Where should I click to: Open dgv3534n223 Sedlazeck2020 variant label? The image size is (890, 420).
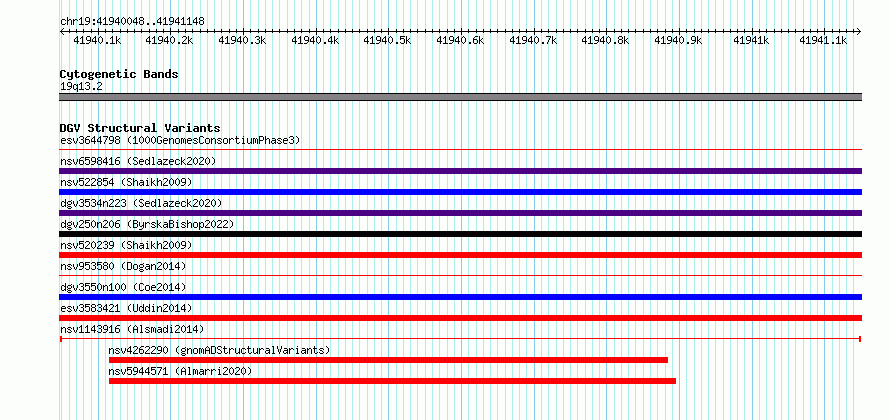point(141,203)
